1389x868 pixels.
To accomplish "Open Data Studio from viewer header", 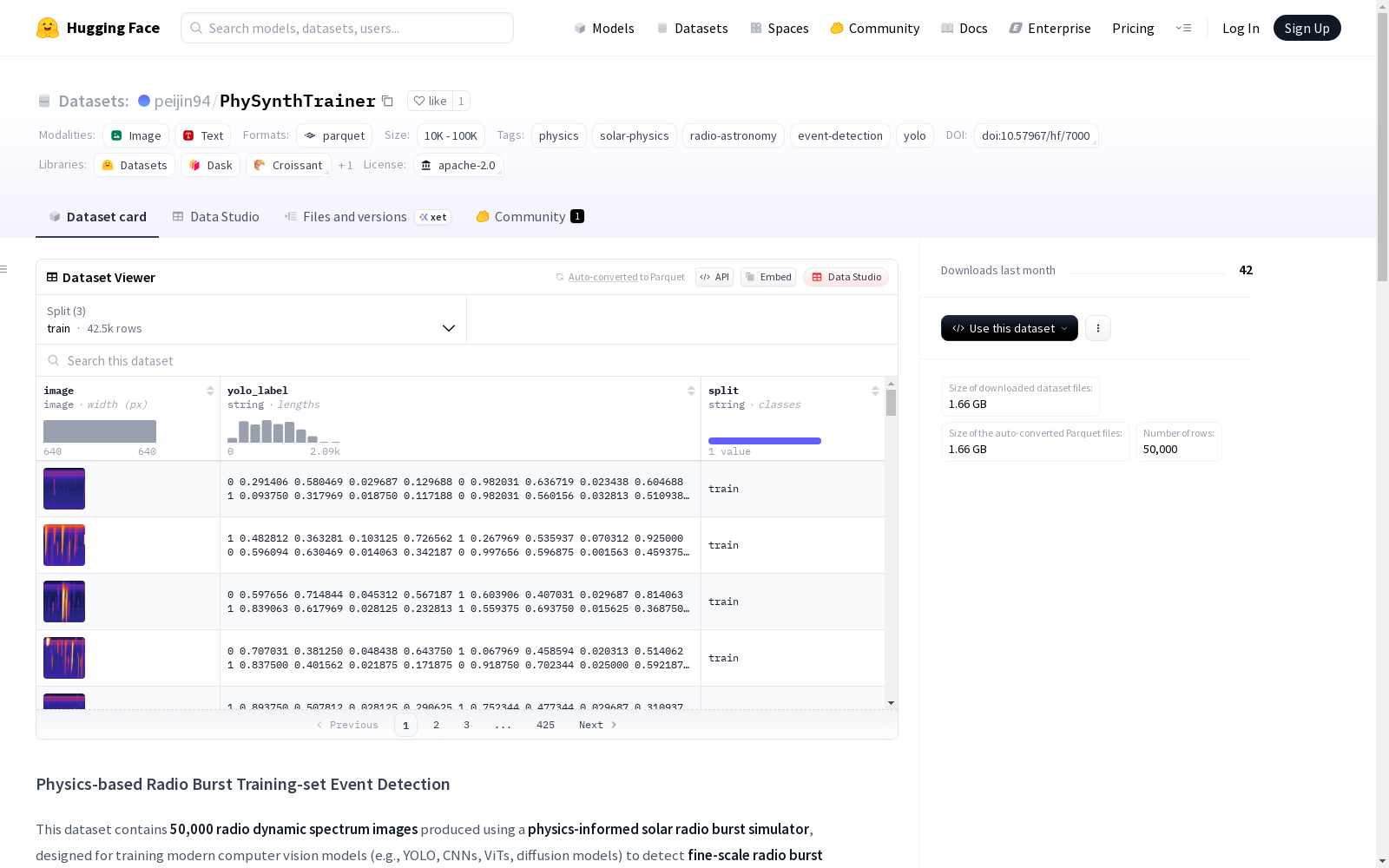I will (x=846, y=277).
